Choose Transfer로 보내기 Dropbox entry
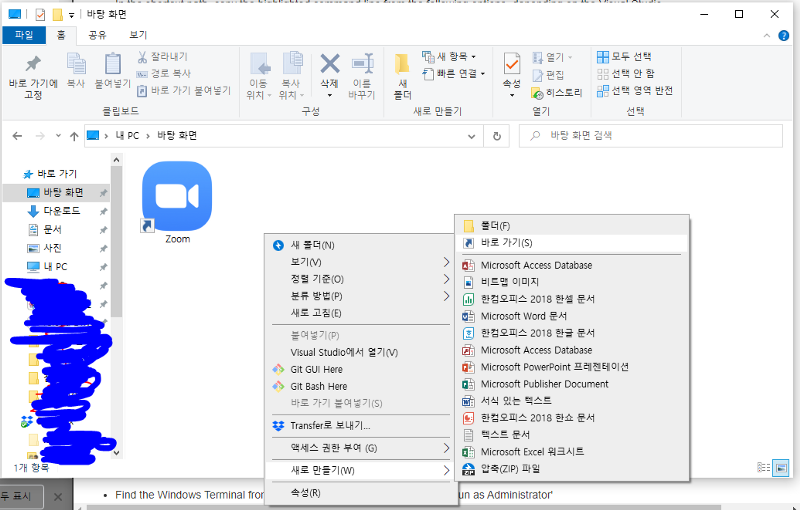This screenshot has height=510, width=800. [x=360, y=425]
